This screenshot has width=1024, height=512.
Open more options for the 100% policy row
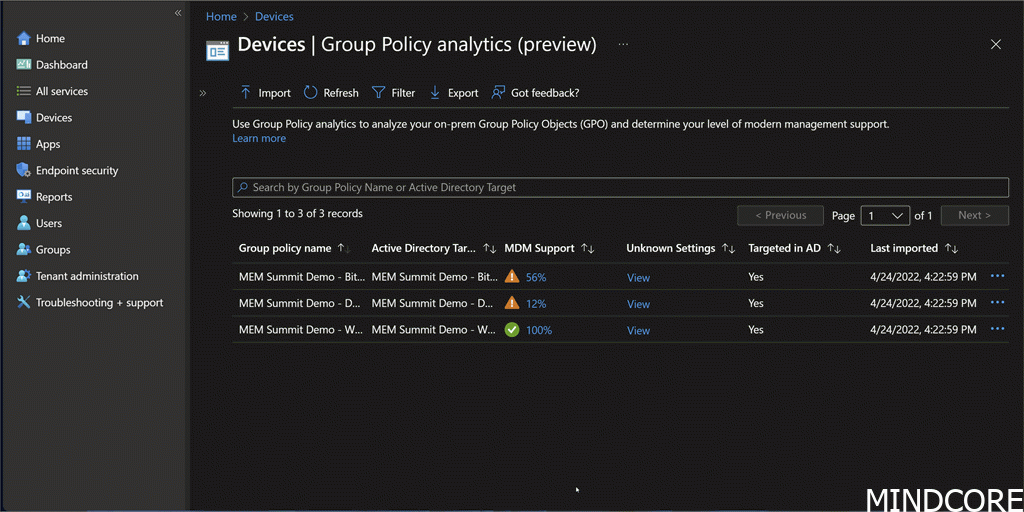[997, 329]
